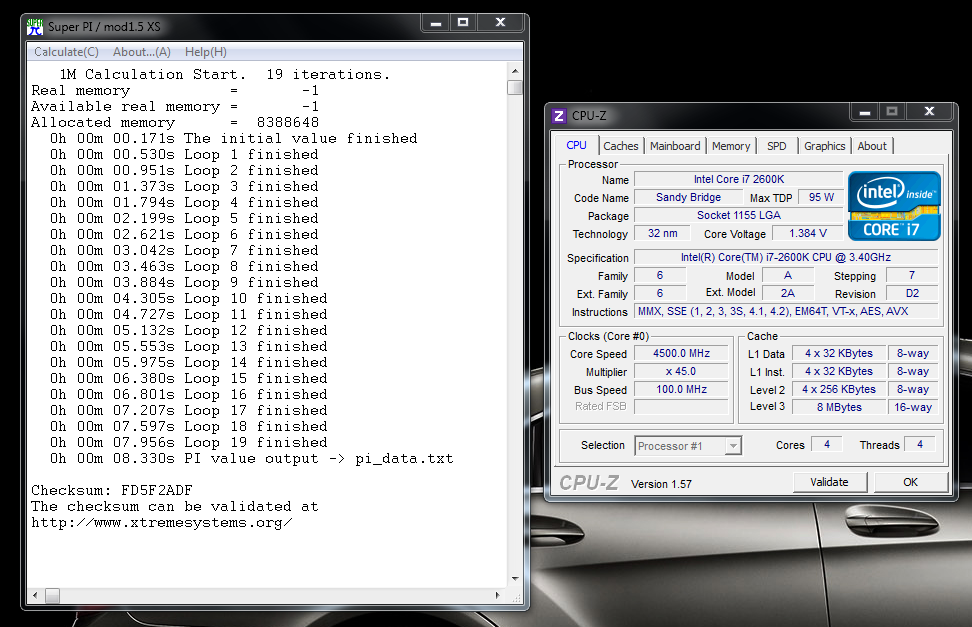Click the '95 W' Max TDP value
This screenshot has width=972, height=627.
click(x=821, y=197)
